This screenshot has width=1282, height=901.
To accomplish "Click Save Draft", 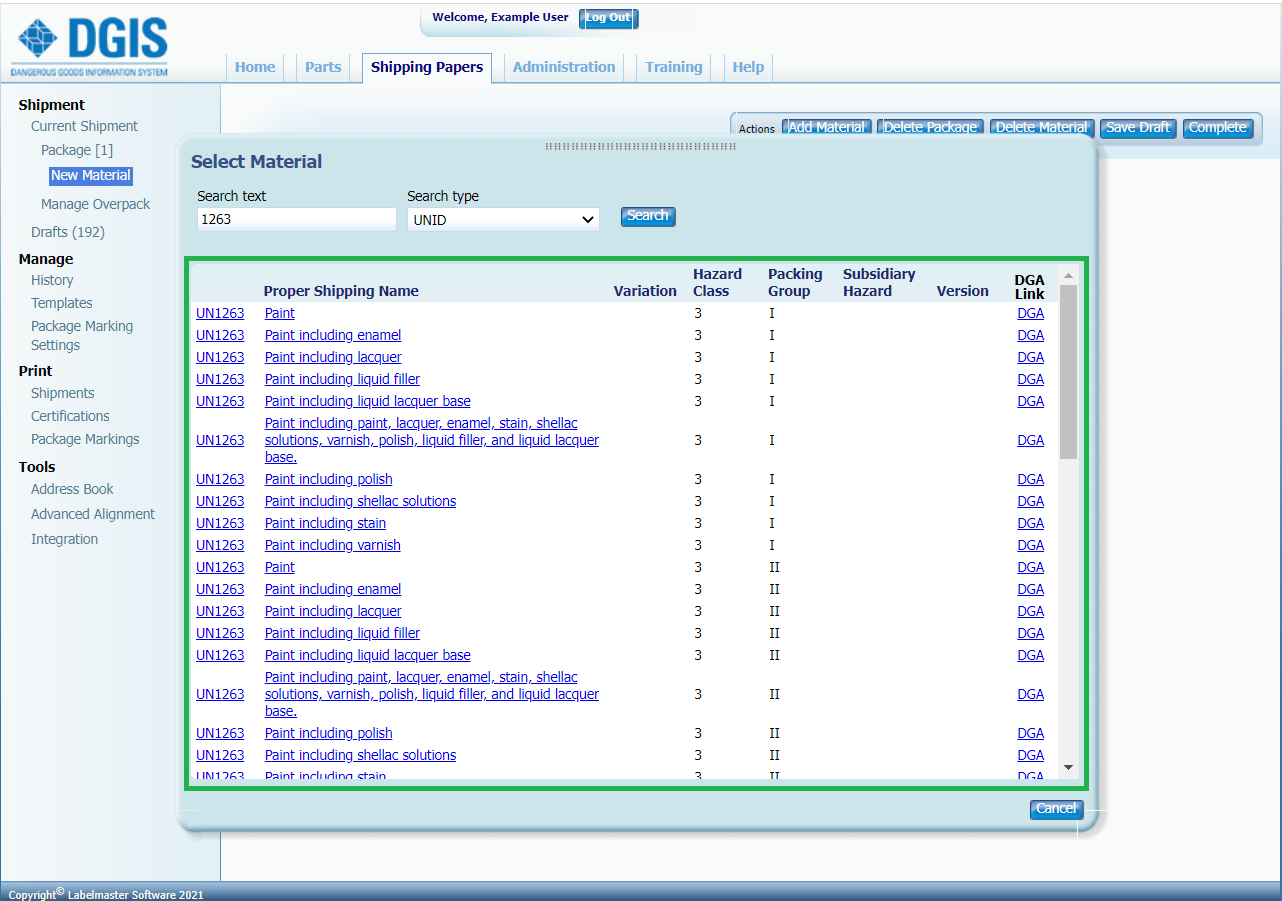I will (x=1137, y=127).
